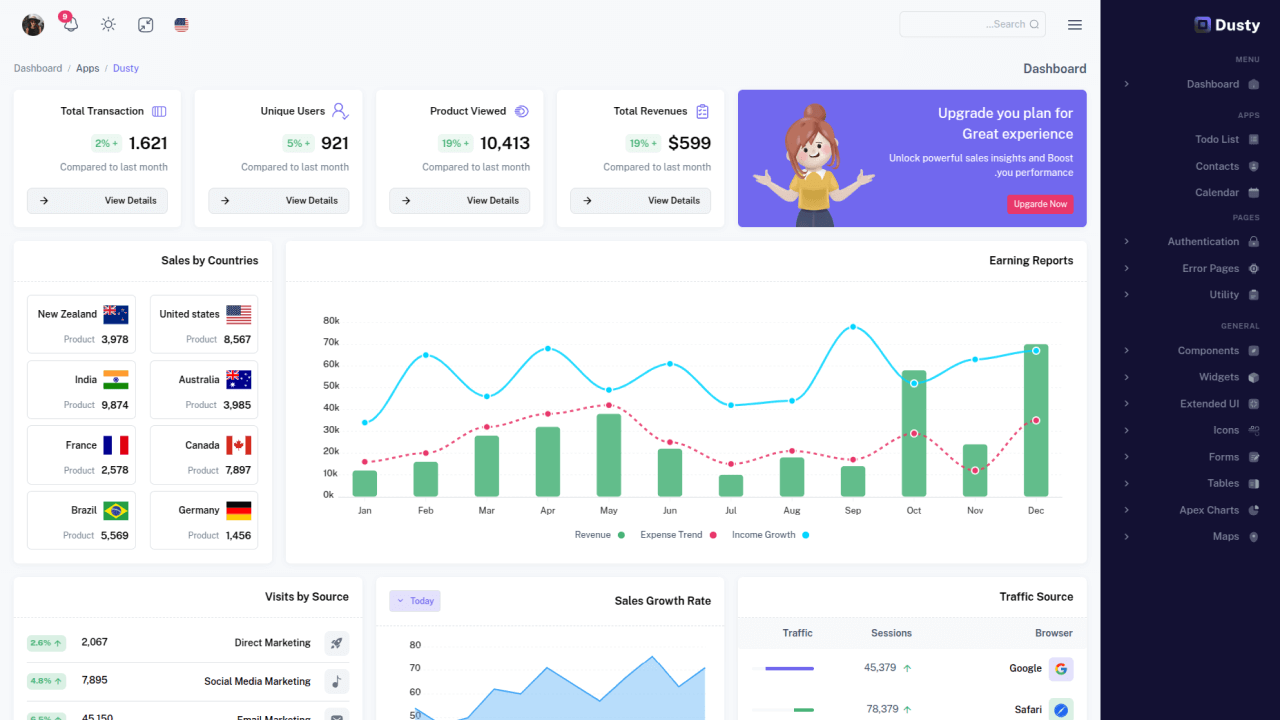
Task: Click the Upgarde Now button
Action: click(1040, 204)
